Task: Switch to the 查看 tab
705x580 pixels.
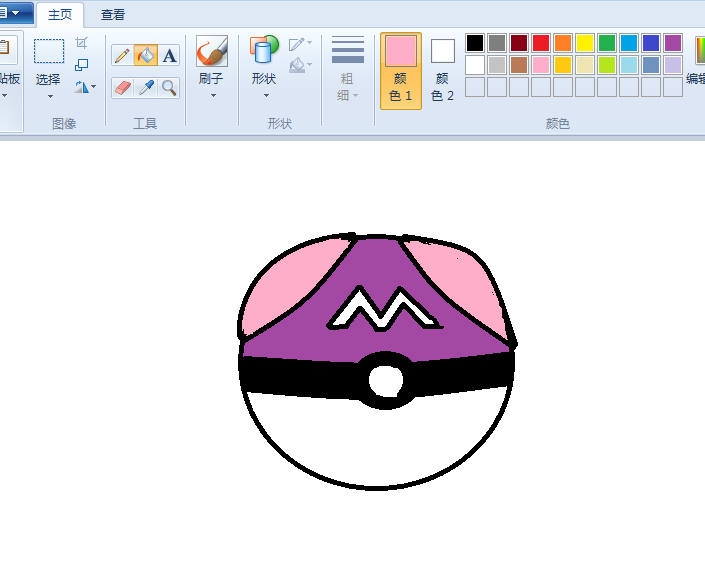Action: pos(112,14)
